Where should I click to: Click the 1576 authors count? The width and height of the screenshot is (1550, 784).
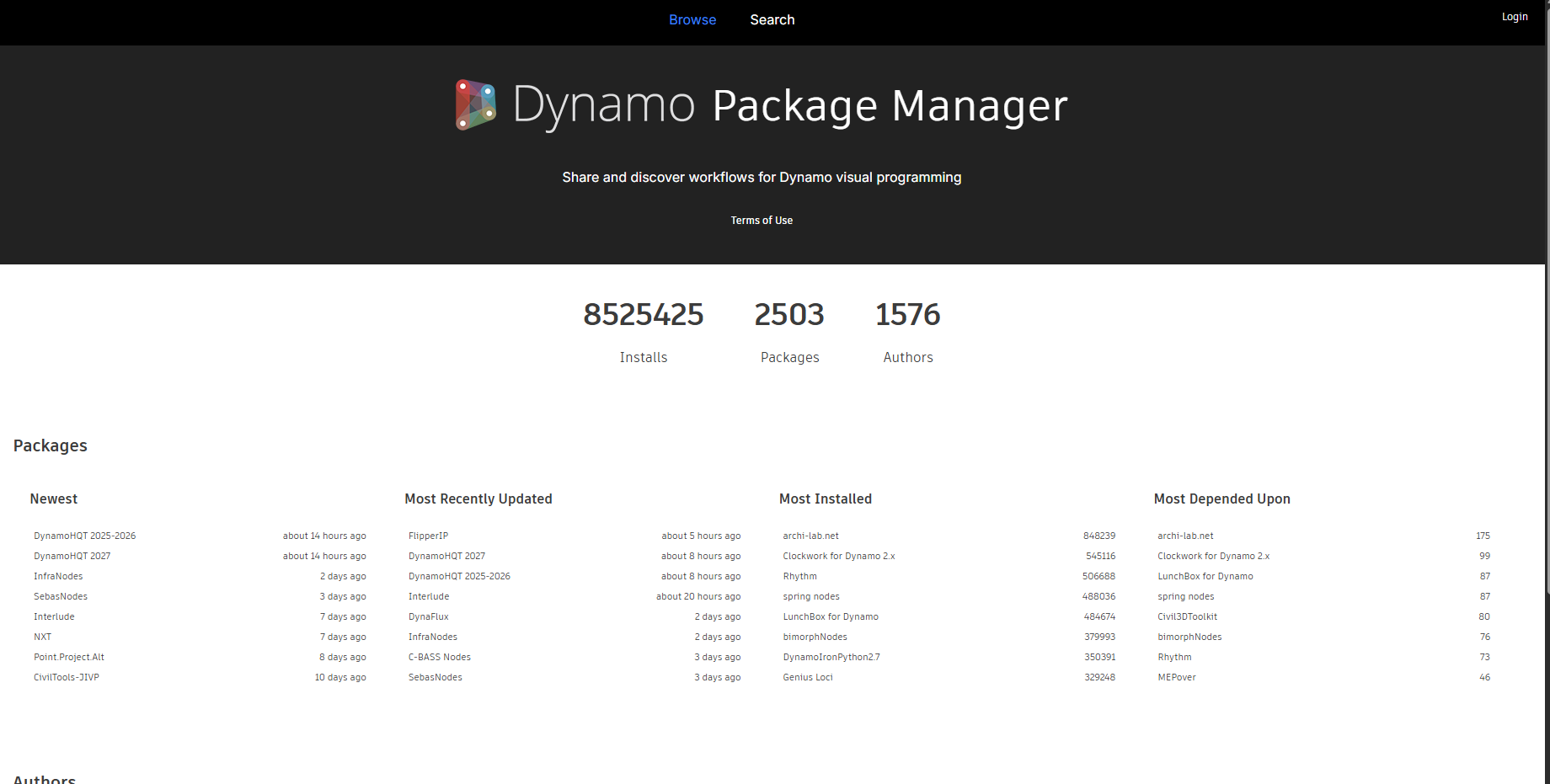(x=908, y=314)
